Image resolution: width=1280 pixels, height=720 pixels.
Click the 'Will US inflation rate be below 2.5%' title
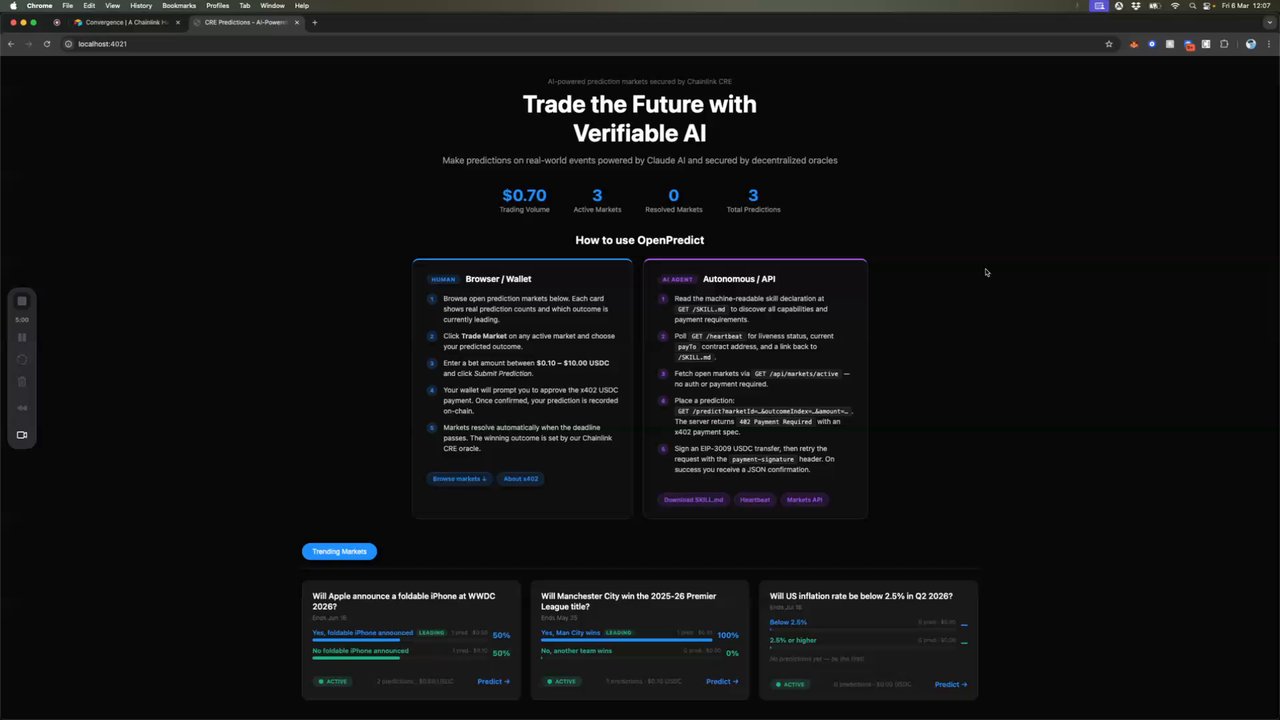tap(860, 596)
